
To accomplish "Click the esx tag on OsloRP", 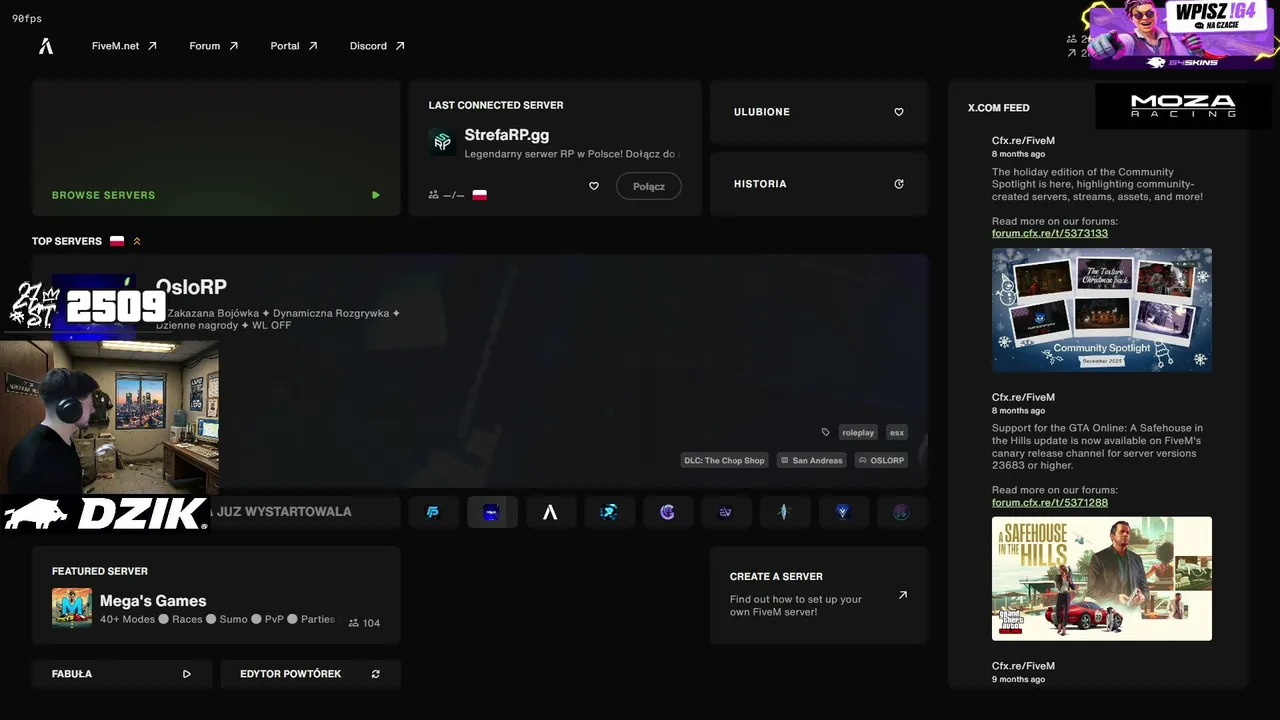I will click(x=897, y=432).
